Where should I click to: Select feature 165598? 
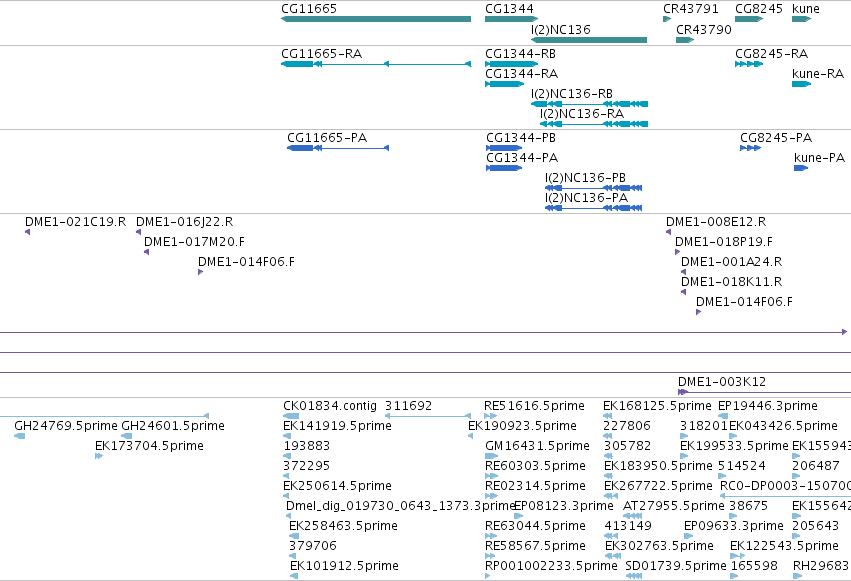754,566
